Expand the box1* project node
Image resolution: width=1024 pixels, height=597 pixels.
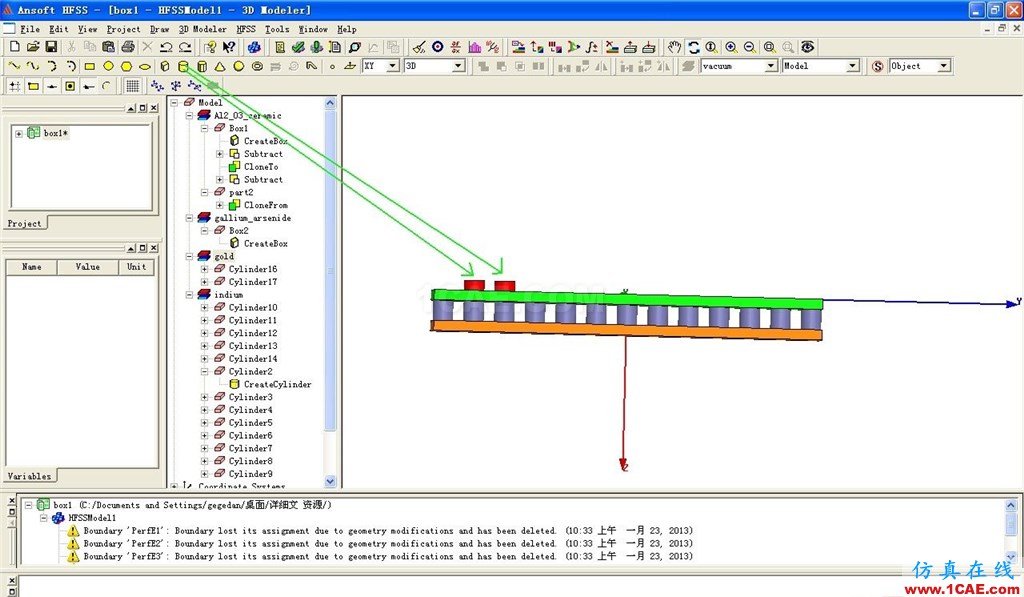[19, 133]
